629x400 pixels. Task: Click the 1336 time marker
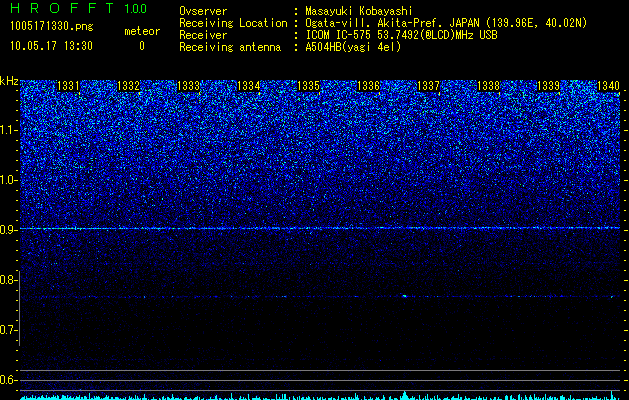(x=368, y=86)
